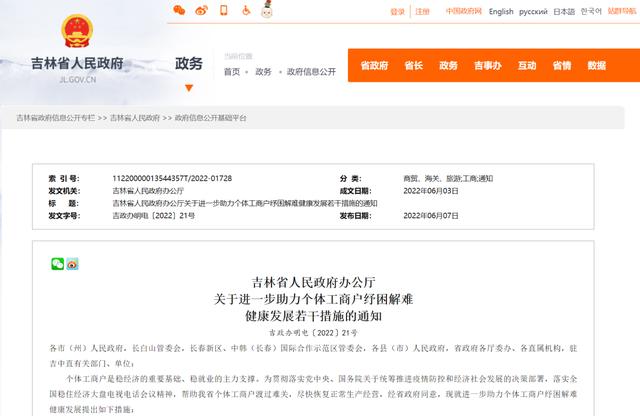Open the 省长 navigation tab
Viewport: 640px width, 416px height.
pos(413,65)
